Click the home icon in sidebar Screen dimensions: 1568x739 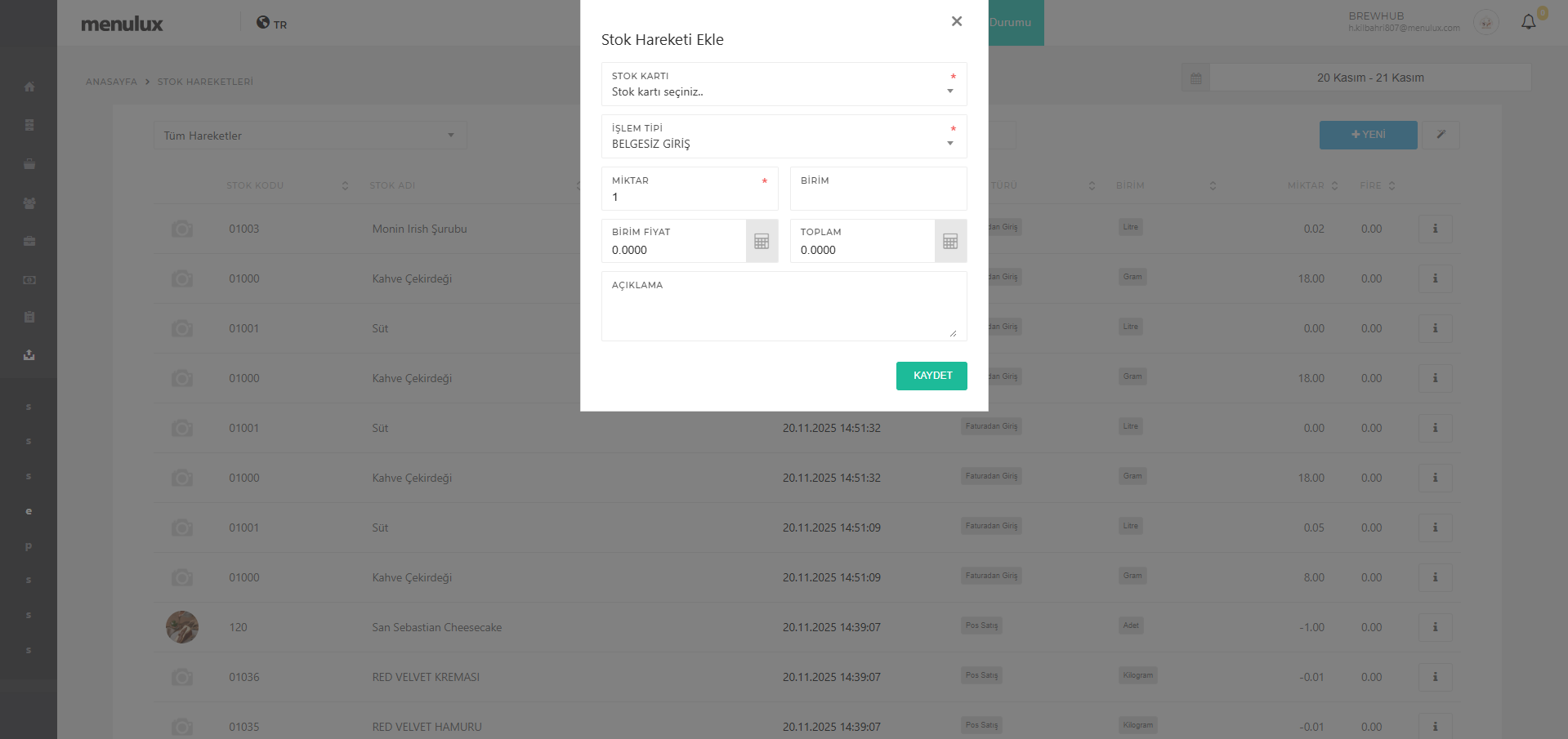pyautogui.click(x=29, y=87)
